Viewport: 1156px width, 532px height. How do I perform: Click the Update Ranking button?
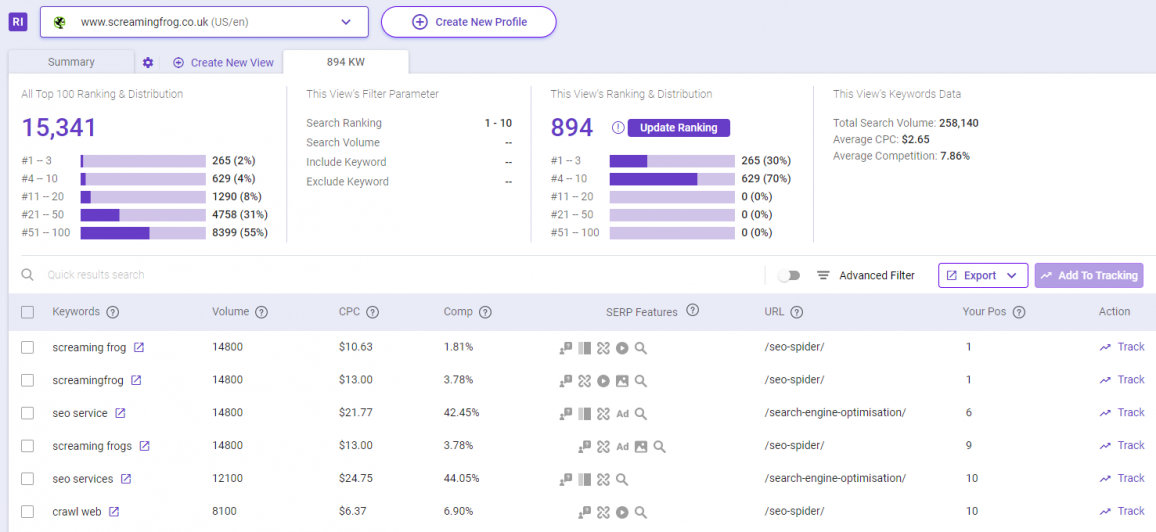click(x=678, y=128)
